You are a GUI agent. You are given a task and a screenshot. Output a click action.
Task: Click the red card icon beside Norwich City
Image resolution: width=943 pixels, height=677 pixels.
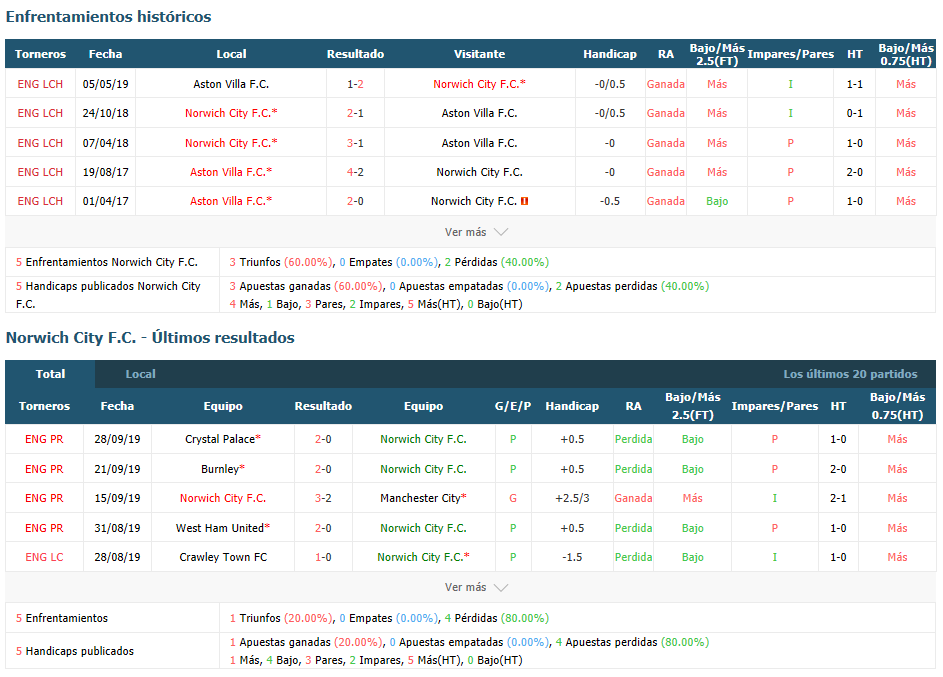coord(524,201)
